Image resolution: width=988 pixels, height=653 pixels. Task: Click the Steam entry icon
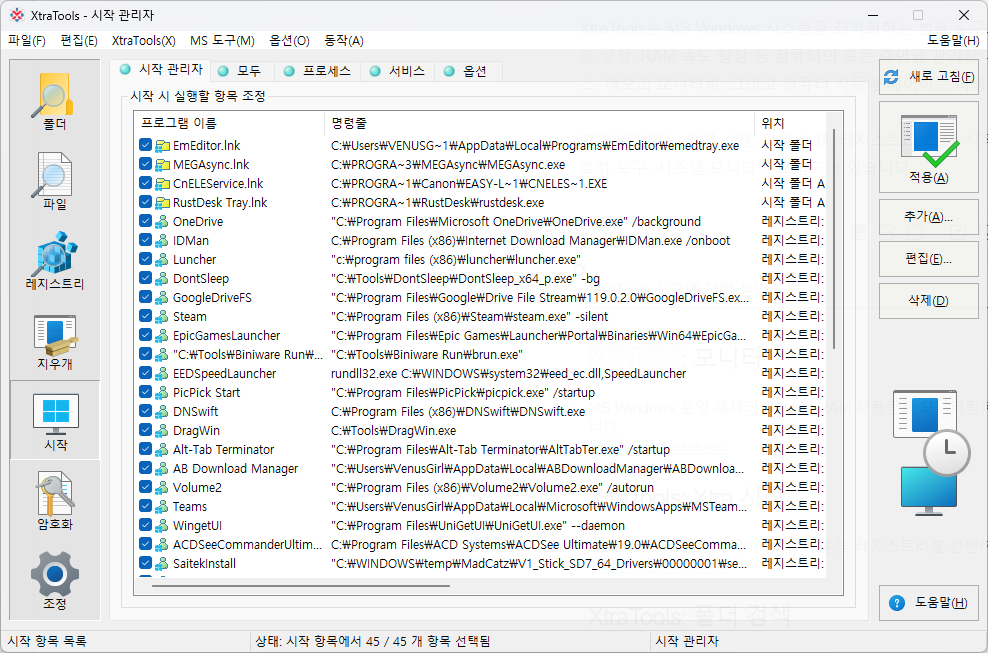163,316
